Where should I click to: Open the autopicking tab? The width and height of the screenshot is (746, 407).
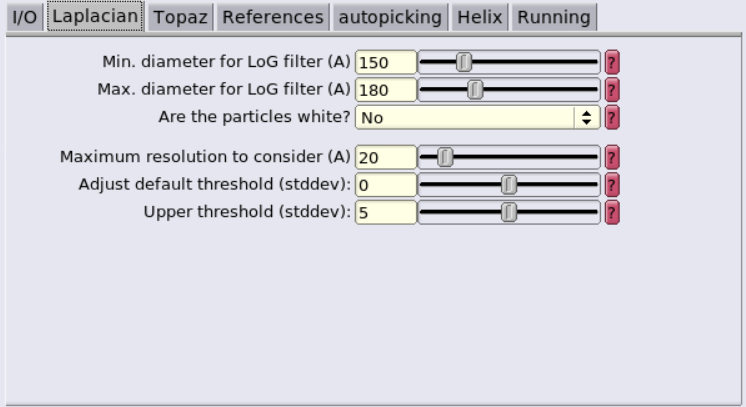390,18
